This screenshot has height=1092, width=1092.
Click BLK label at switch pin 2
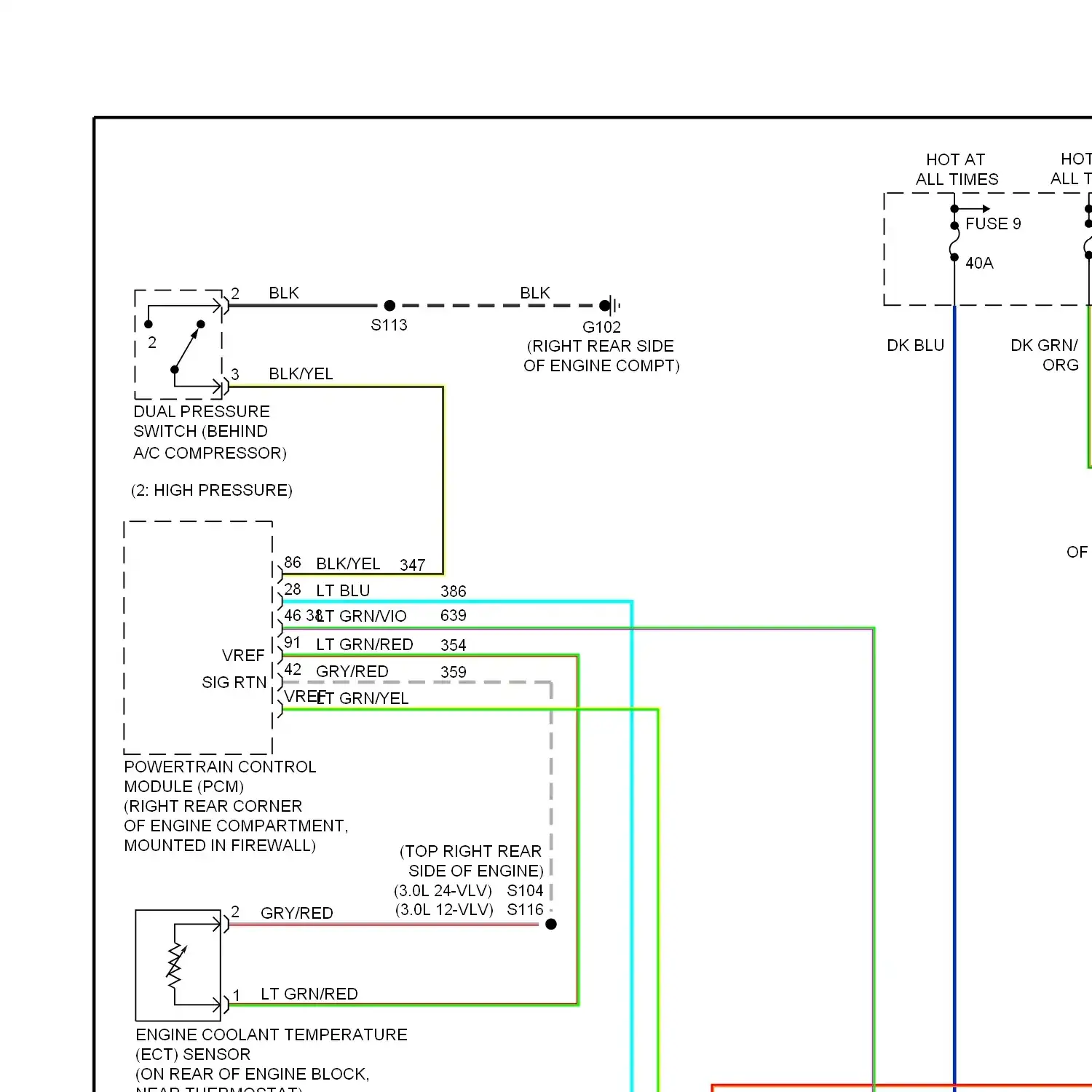(x=284, y=293)
